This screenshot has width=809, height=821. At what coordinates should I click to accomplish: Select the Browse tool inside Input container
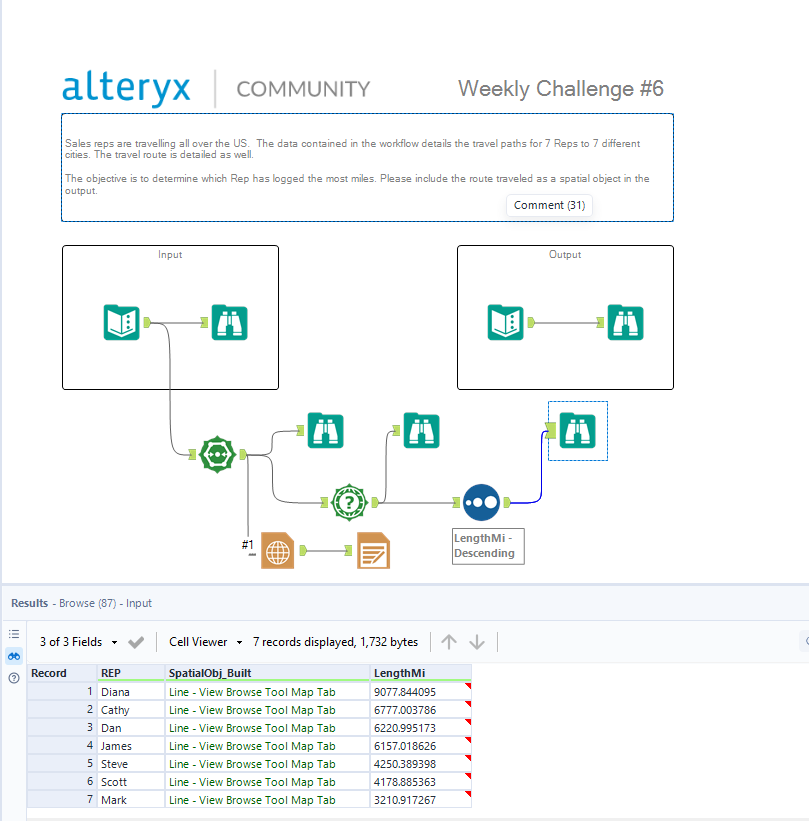click(x=229, y=322)
